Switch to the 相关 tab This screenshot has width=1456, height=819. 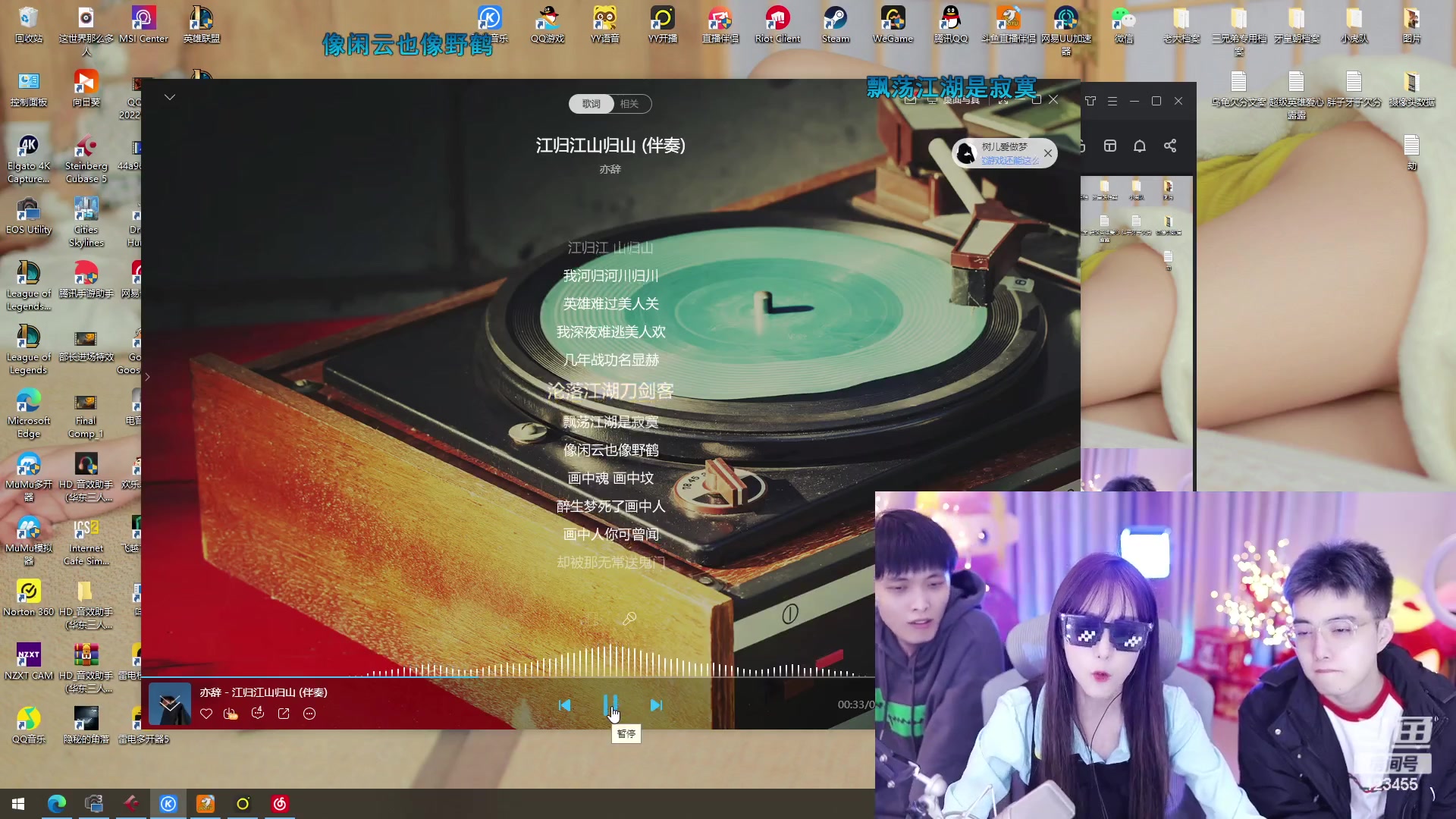[629, 104]
